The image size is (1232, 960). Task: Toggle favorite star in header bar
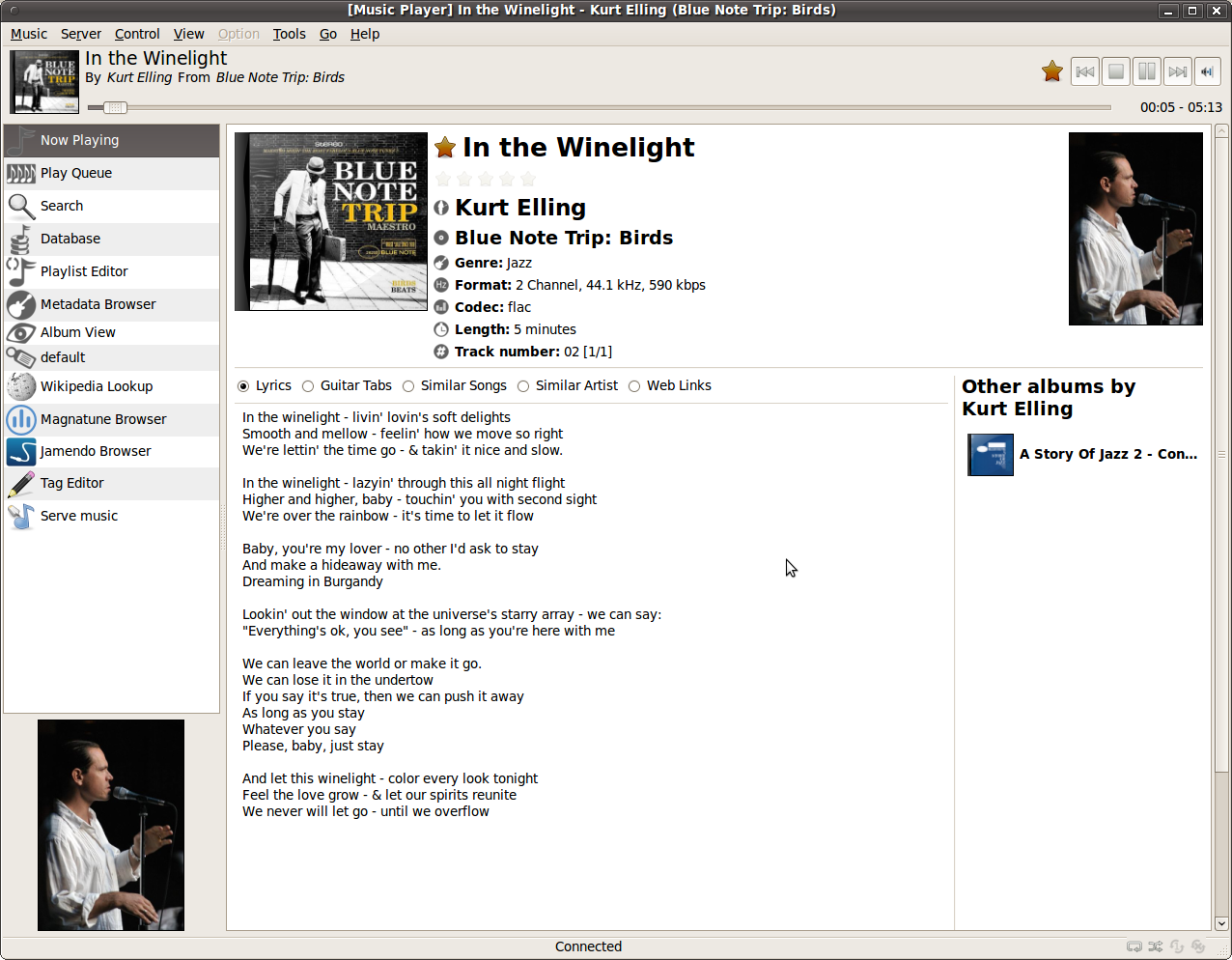1052,71
